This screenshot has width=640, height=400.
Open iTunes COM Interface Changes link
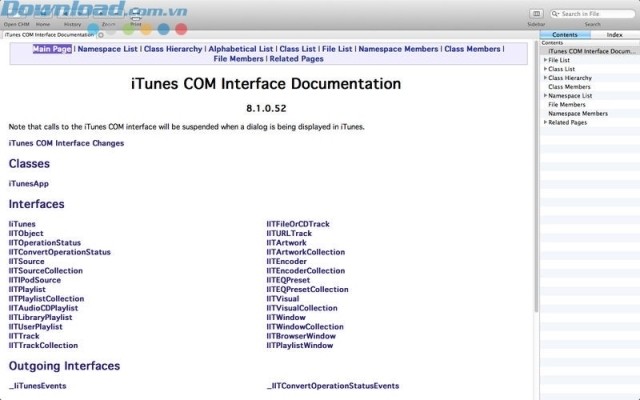(66, 143)
